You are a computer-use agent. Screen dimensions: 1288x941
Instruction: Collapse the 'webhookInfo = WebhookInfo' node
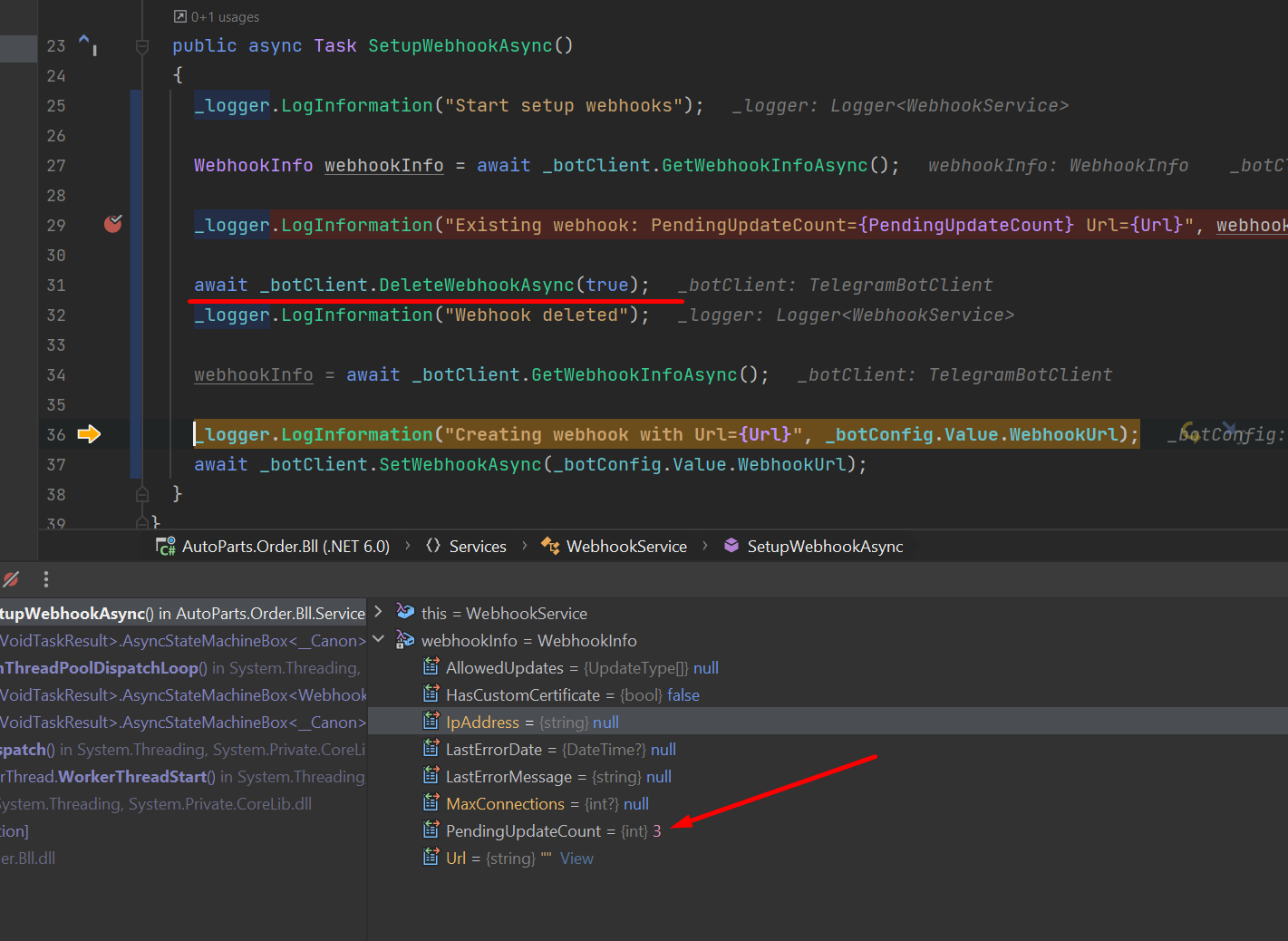click(x=379, y=639)
